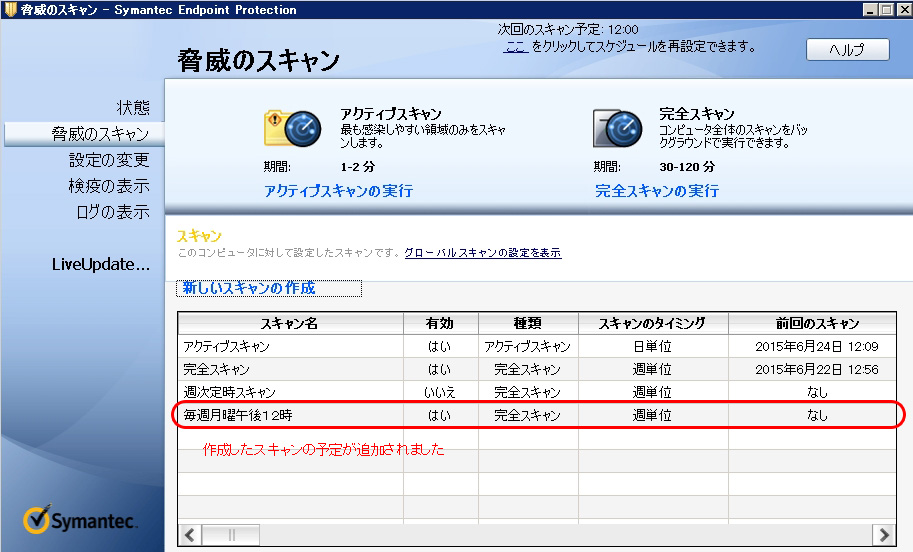Sort by スキャン名 column header
The height and width of the screenshot is (552, 913).
click(x=290, y=323)
